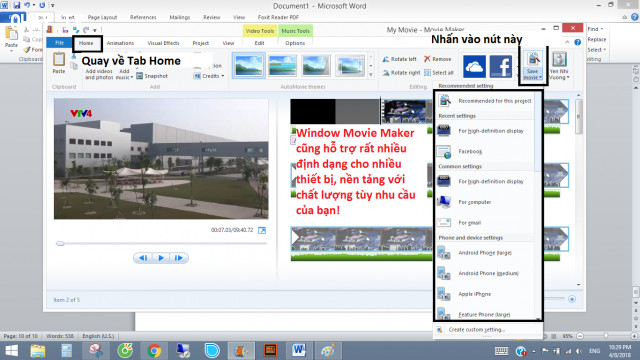Open the Visual Effects tab

[163, 43]
